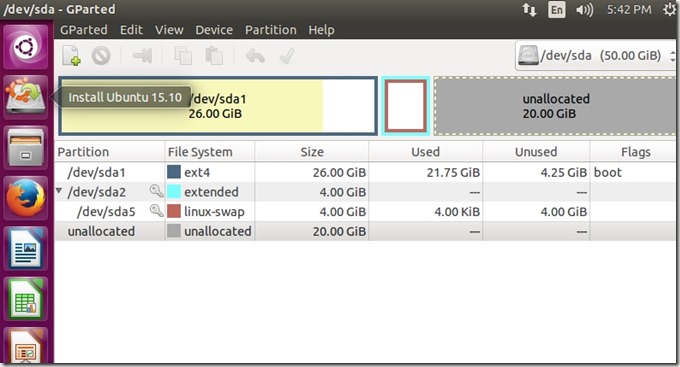
Task: Open the Files manager launcher icon
Action: coord(26,147)
